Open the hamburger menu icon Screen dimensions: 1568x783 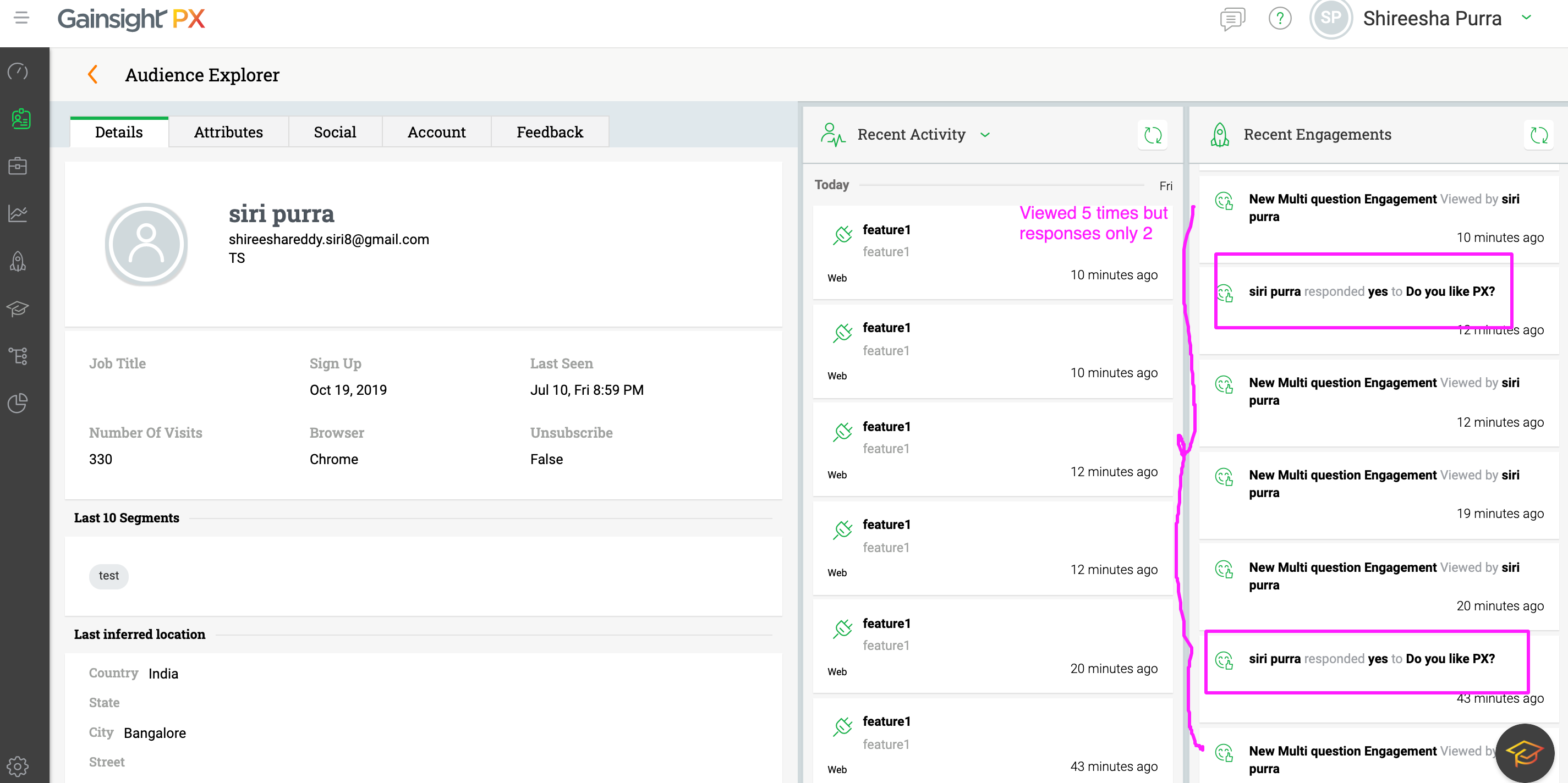(22, 18)
